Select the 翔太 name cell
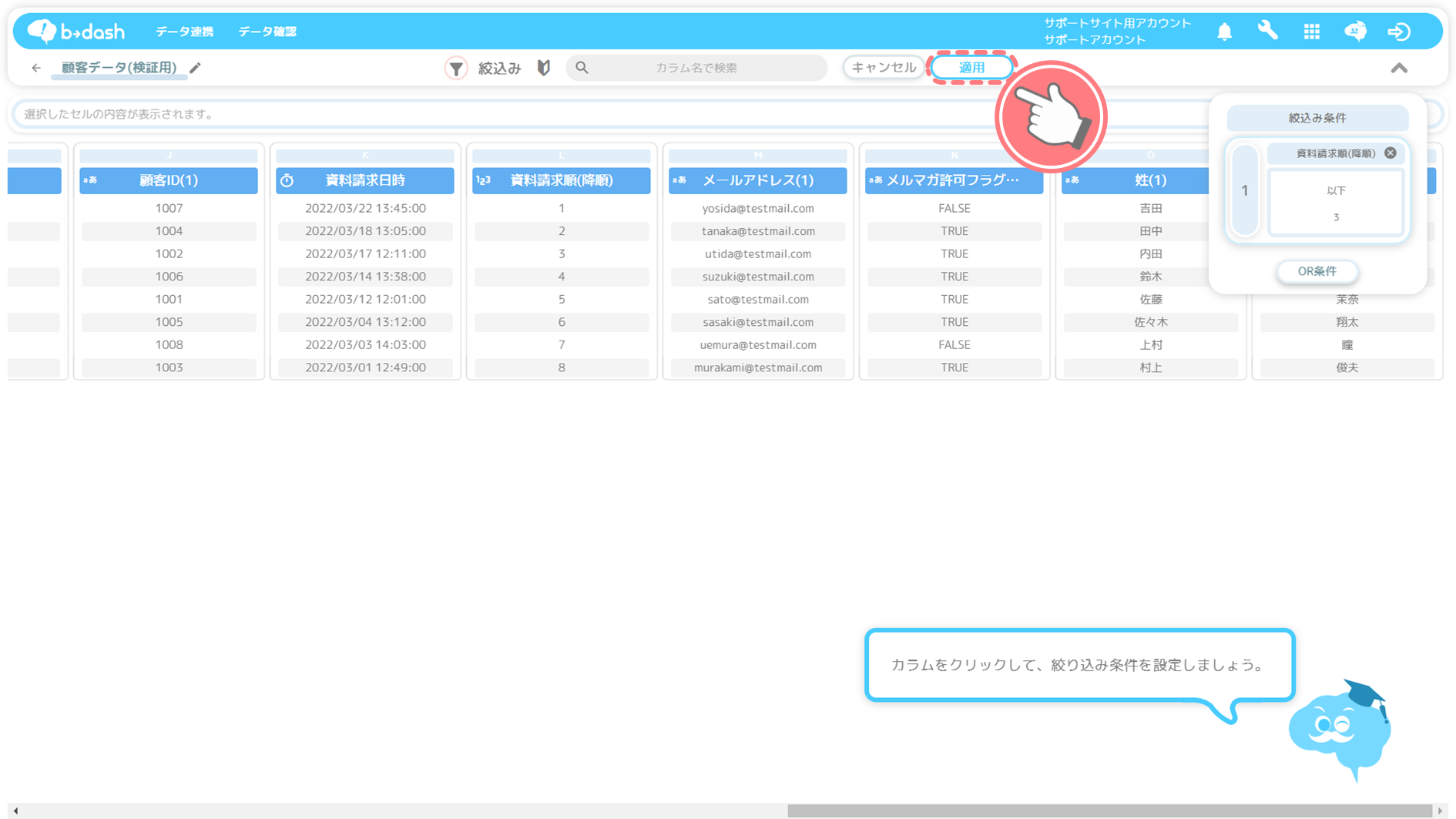Image resolution: width=1456 pixels, height=819 pixels. [x=1347, y=322]
